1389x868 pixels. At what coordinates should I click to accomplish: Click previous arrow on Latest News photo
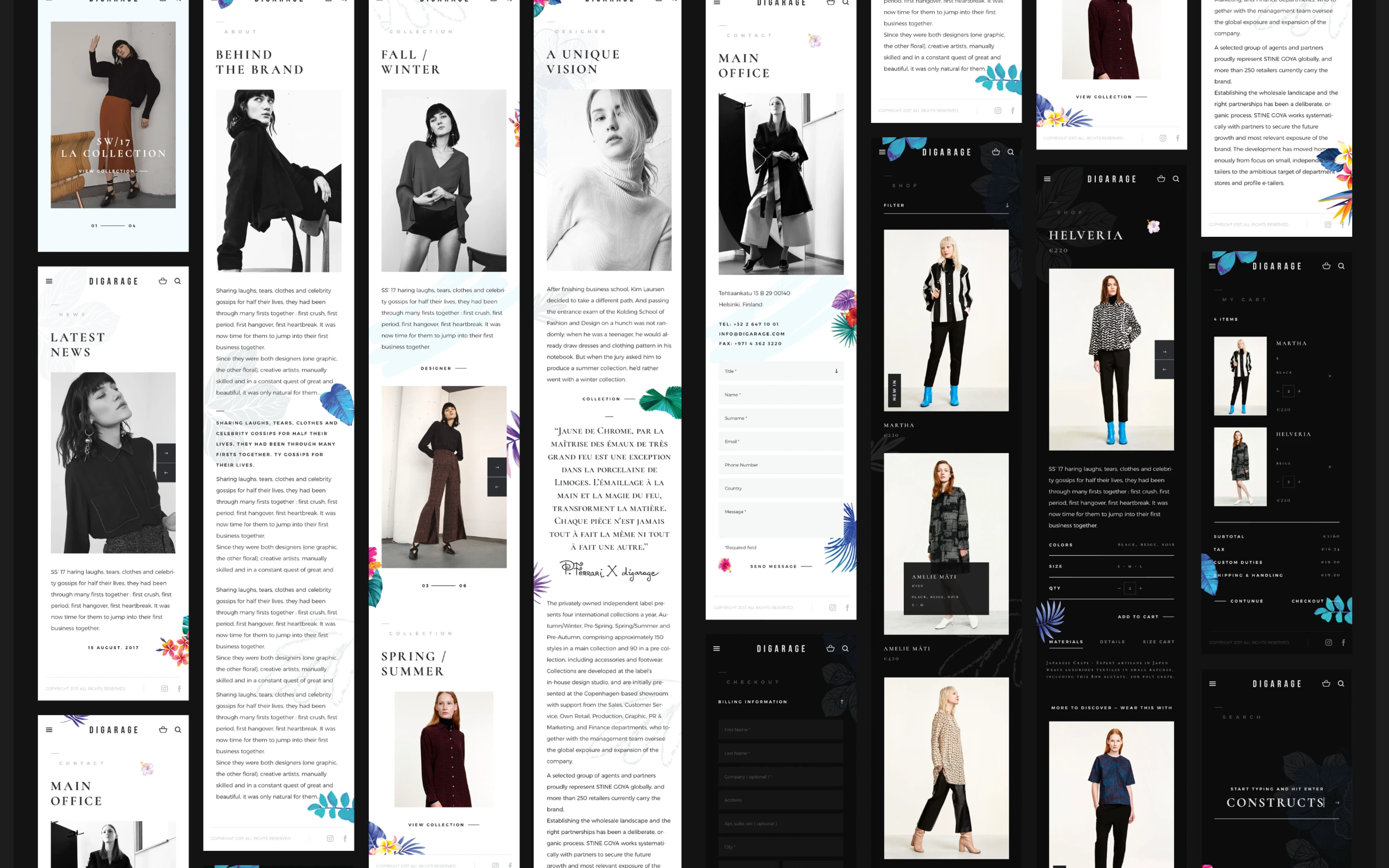point(166,473)
